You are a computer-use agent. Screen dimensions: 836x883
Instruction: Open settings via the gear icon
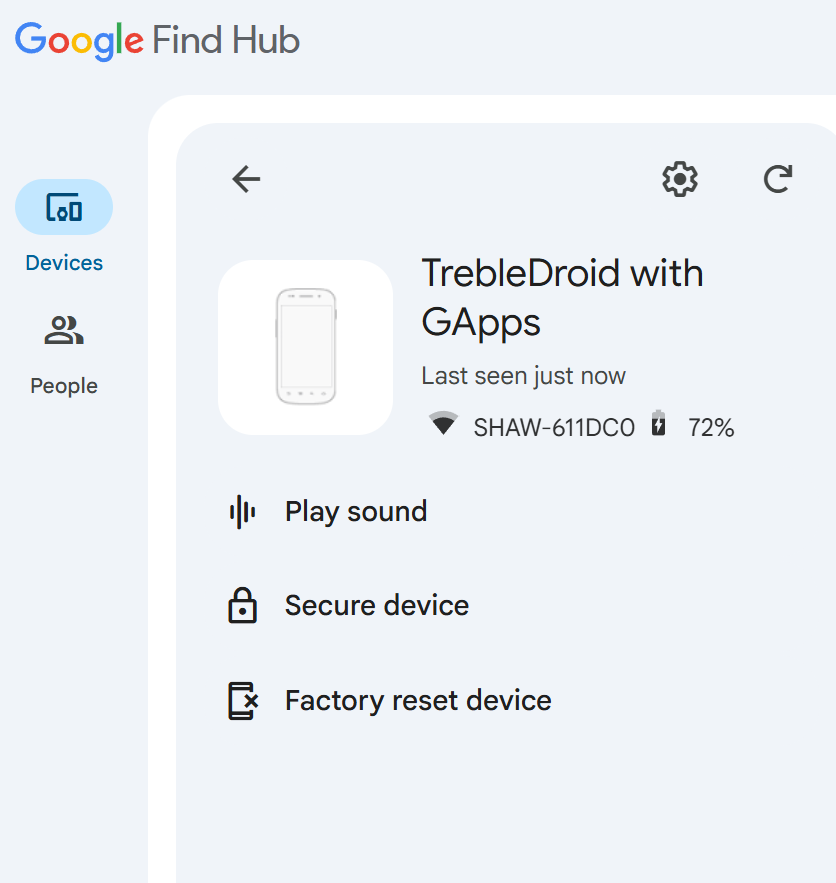point(680,179)
